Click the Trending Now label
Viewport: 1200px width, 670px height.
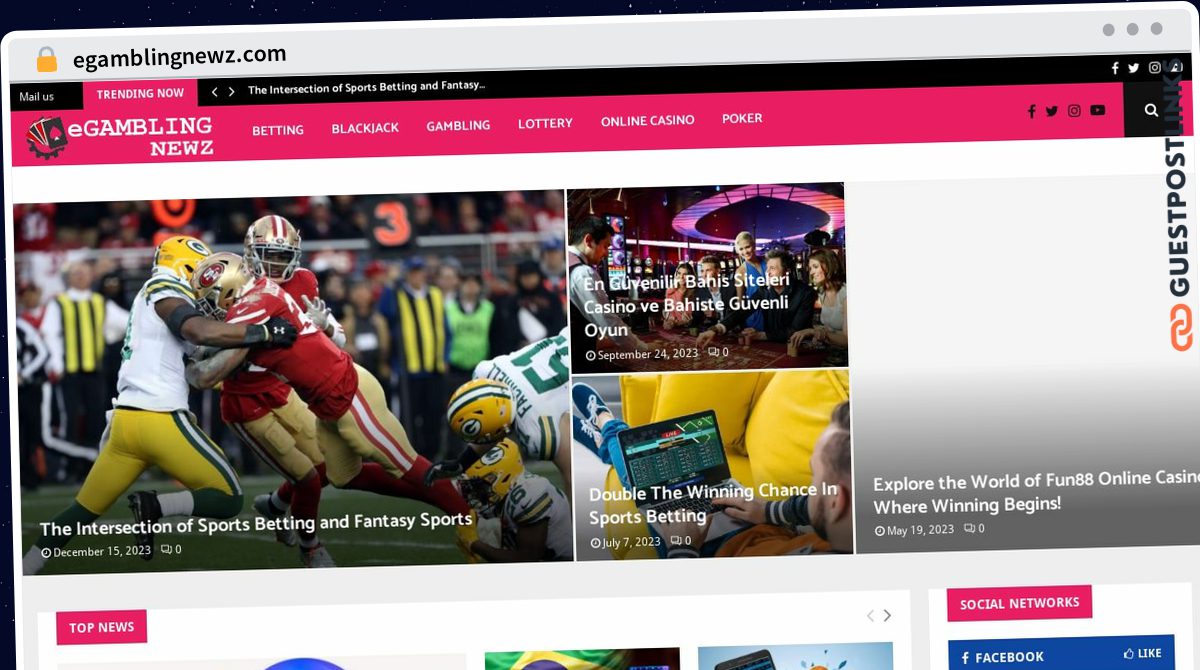pos(140,94)
